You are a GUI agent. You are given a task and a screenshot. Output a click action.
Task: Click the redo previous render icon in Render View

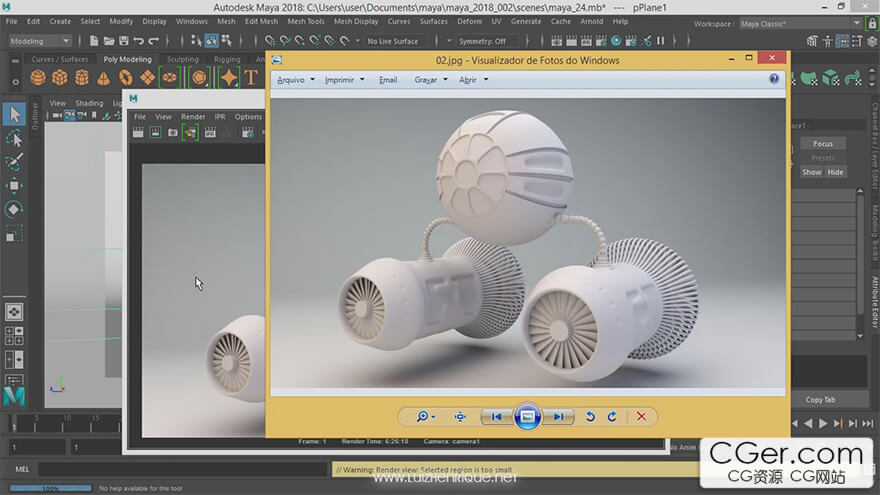coord(138,132)
